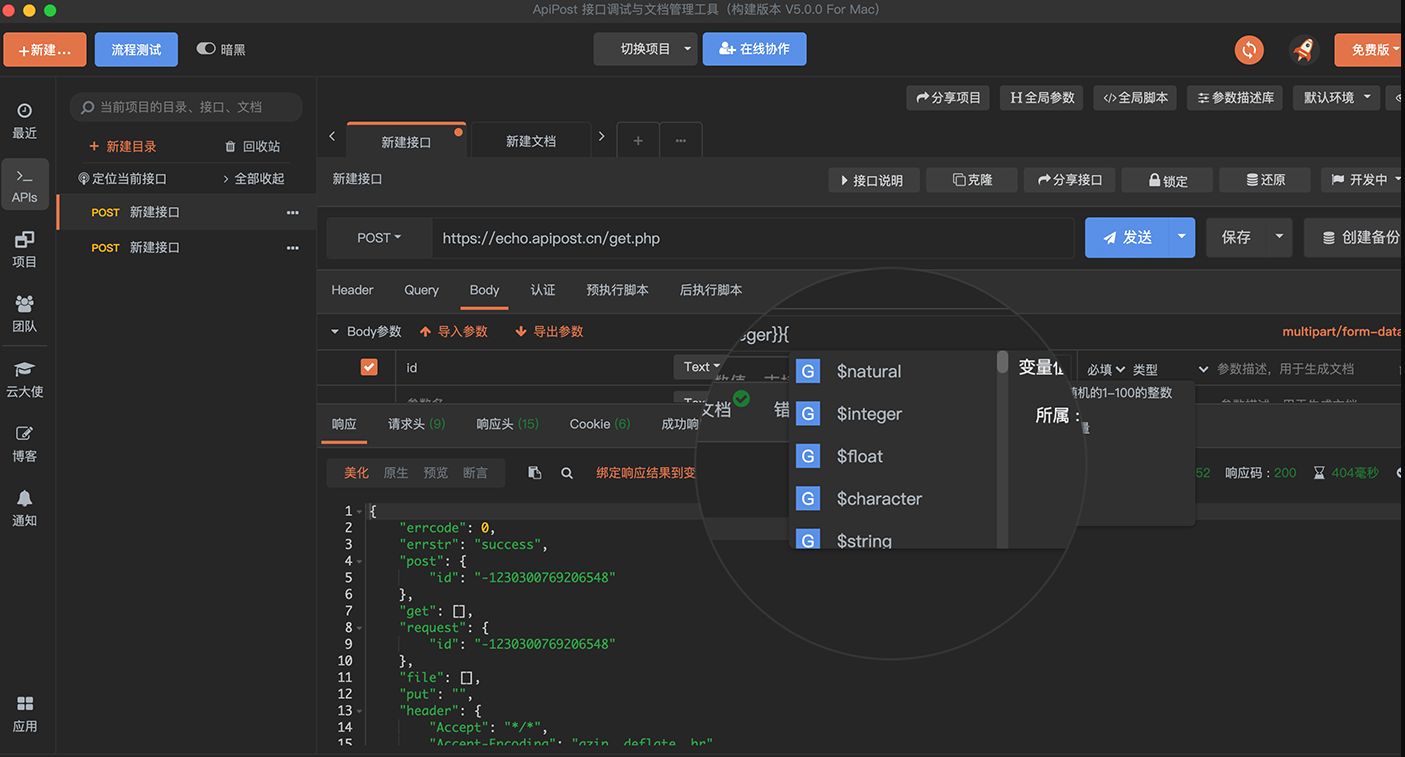
Task: Open the 新建文档 tab
Action: pos(531,141)
